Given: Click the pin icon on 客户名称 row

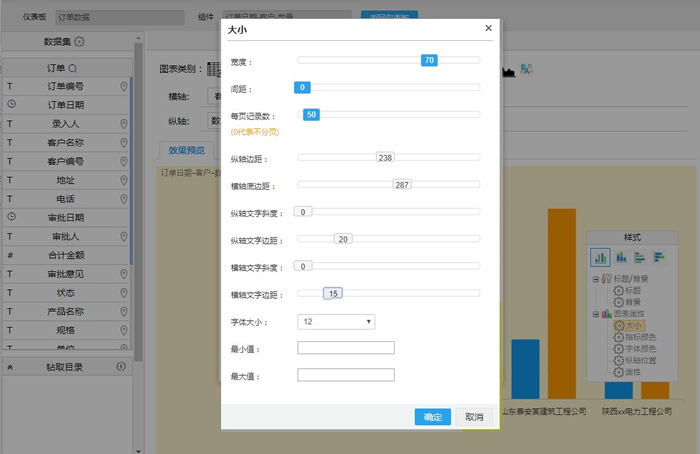Looking at the screenshot, I should coord(123,143).
